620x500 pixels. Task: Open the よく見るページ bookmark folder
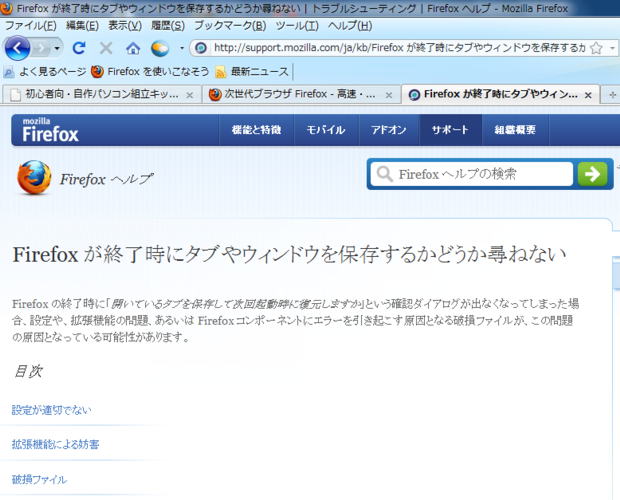(45, 72)
